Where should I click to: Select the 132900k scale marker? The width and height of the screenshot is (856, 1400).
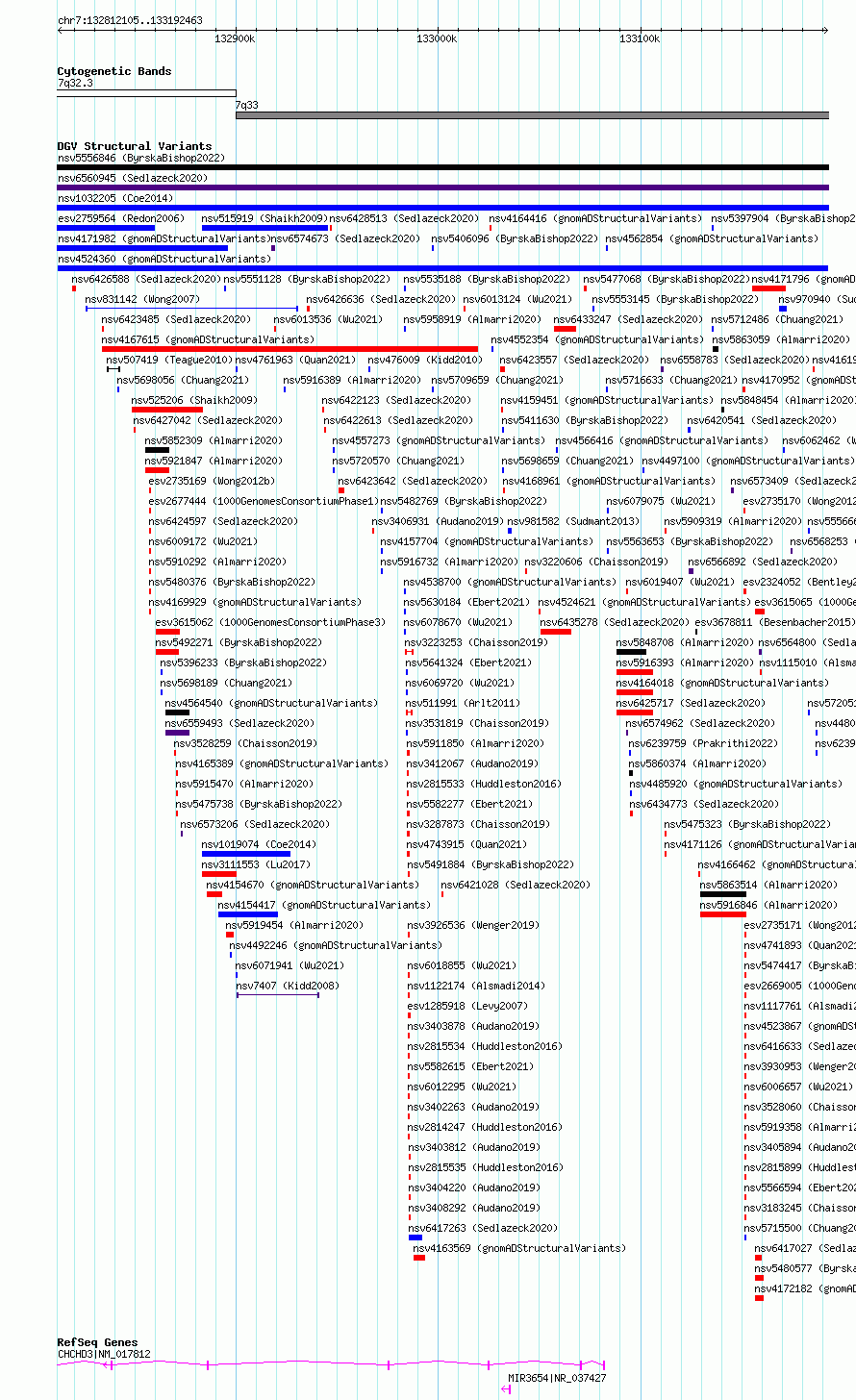click(x=235, y=38)
